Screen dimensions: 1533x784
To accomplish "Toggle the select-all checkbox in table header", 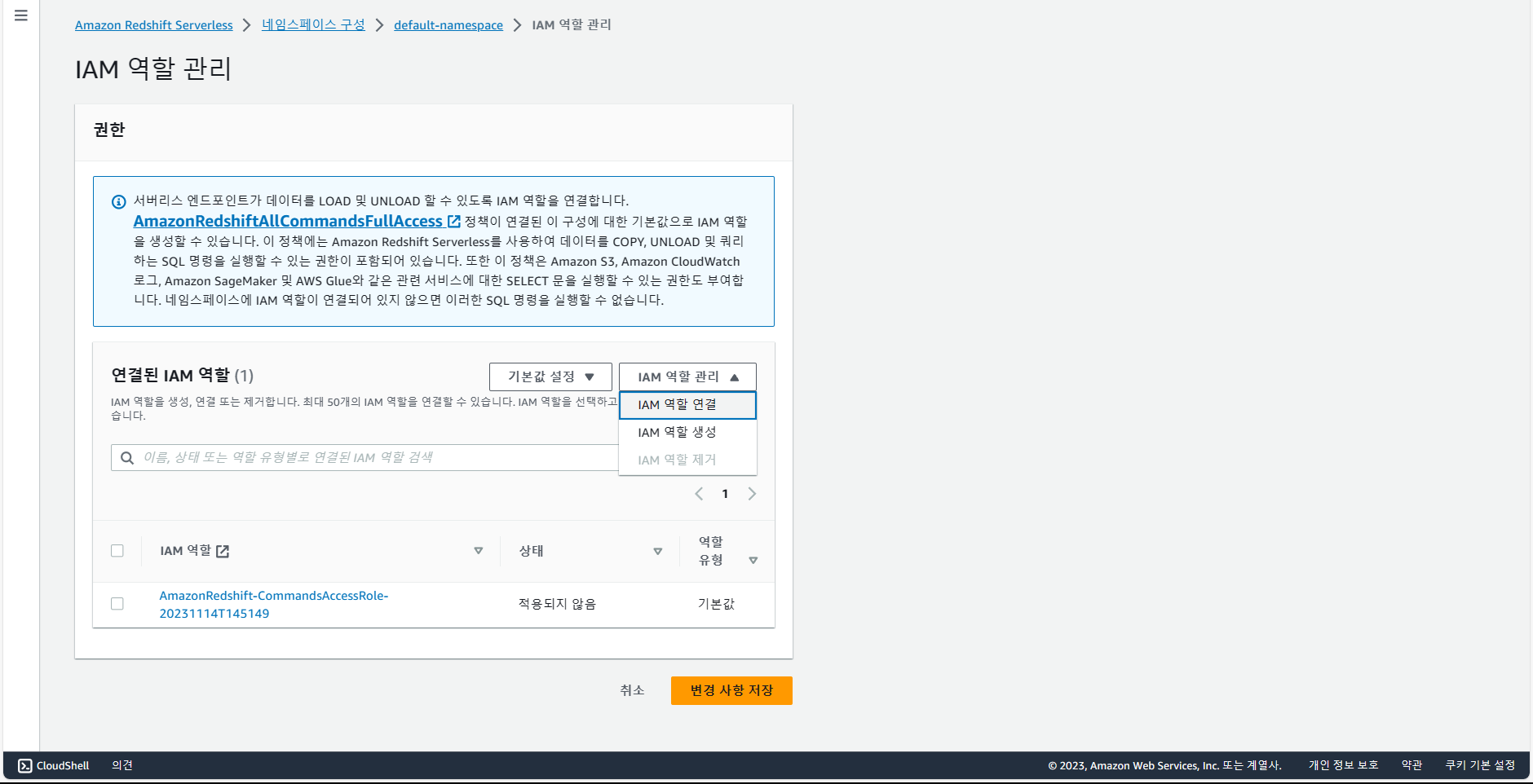I will click(x=117, y=551).
